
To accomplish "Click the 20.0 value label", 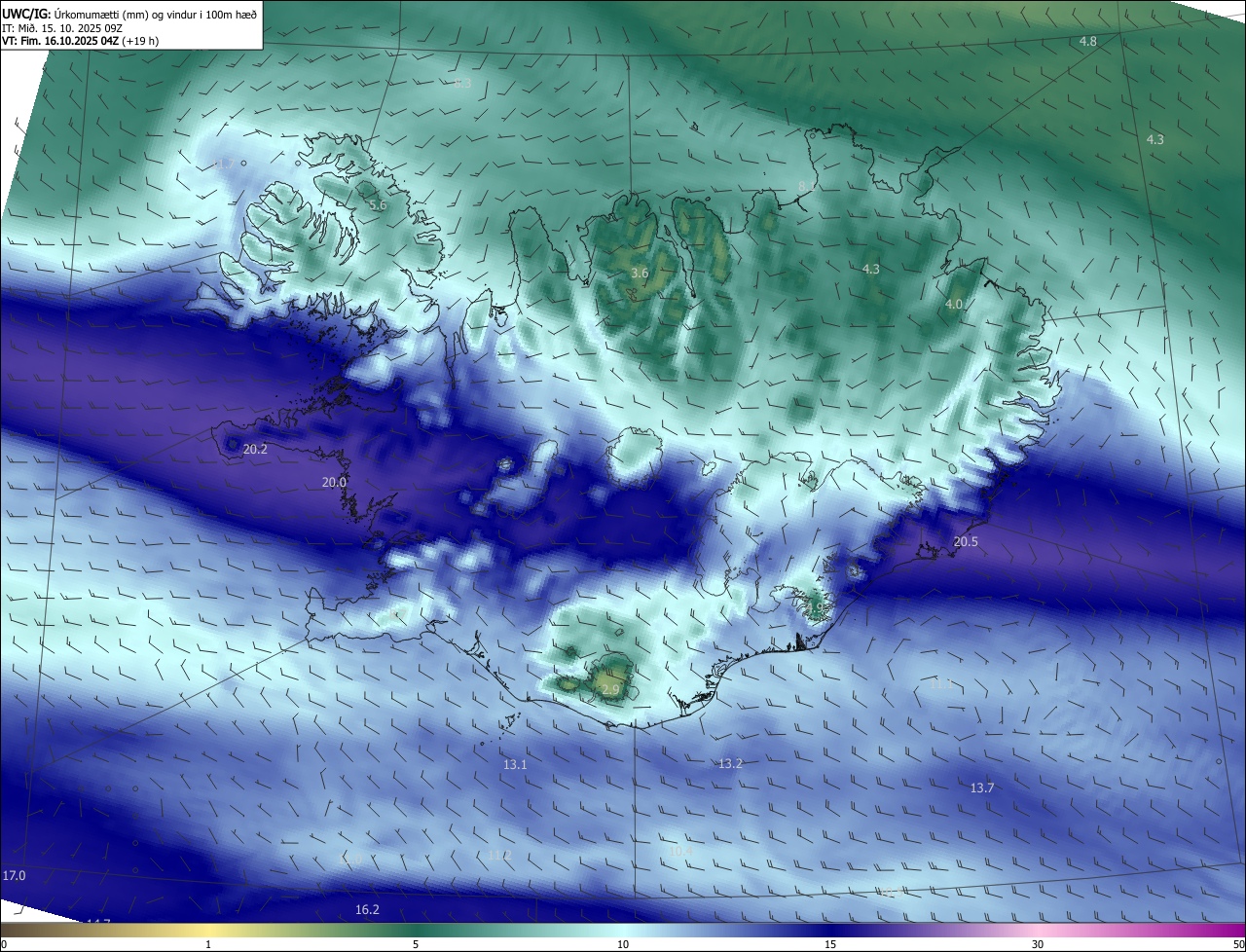I will [334, 482].
